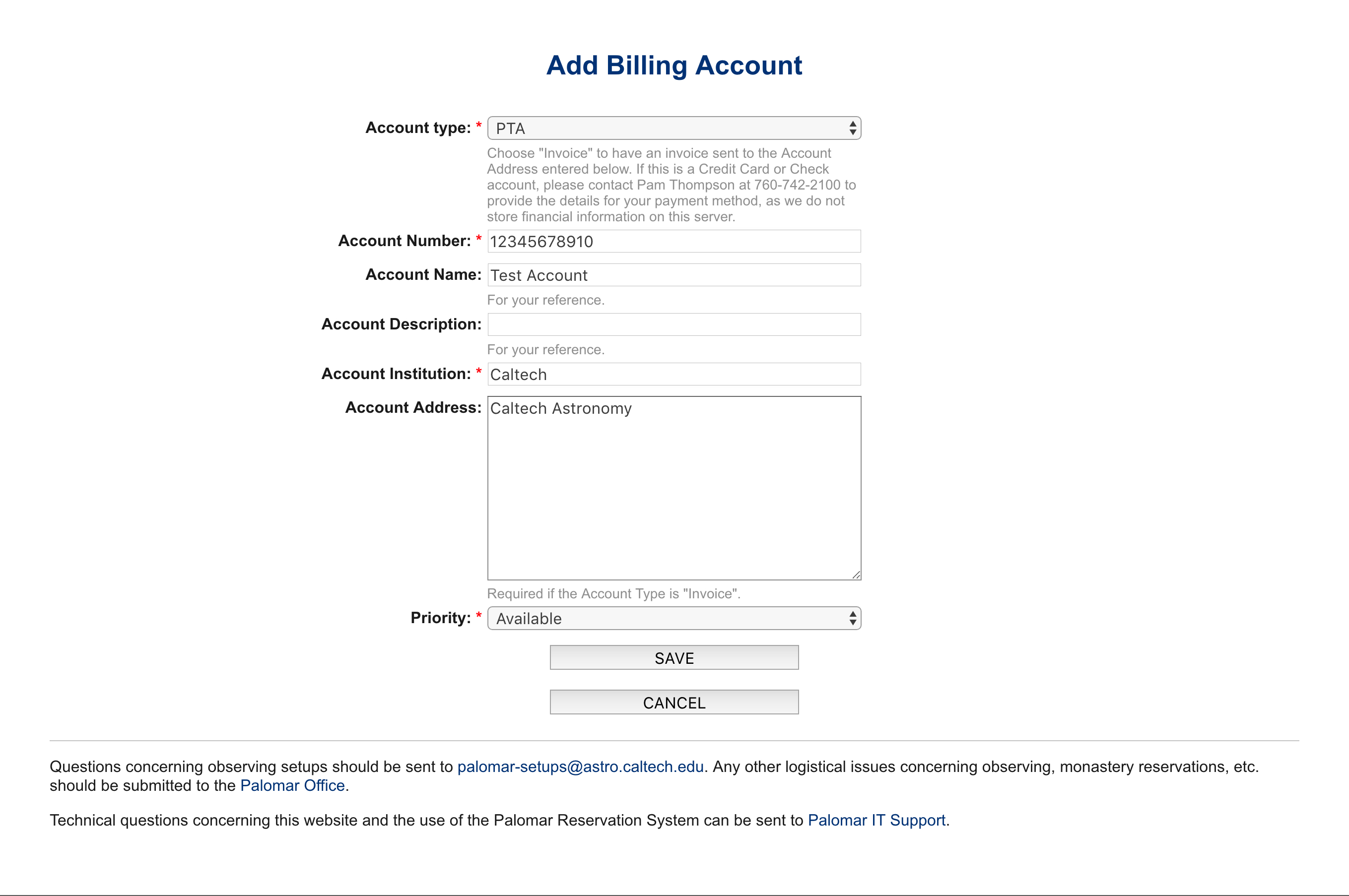Open the palomar-setups@astro.caltech.edu email link

pos(580,767)
